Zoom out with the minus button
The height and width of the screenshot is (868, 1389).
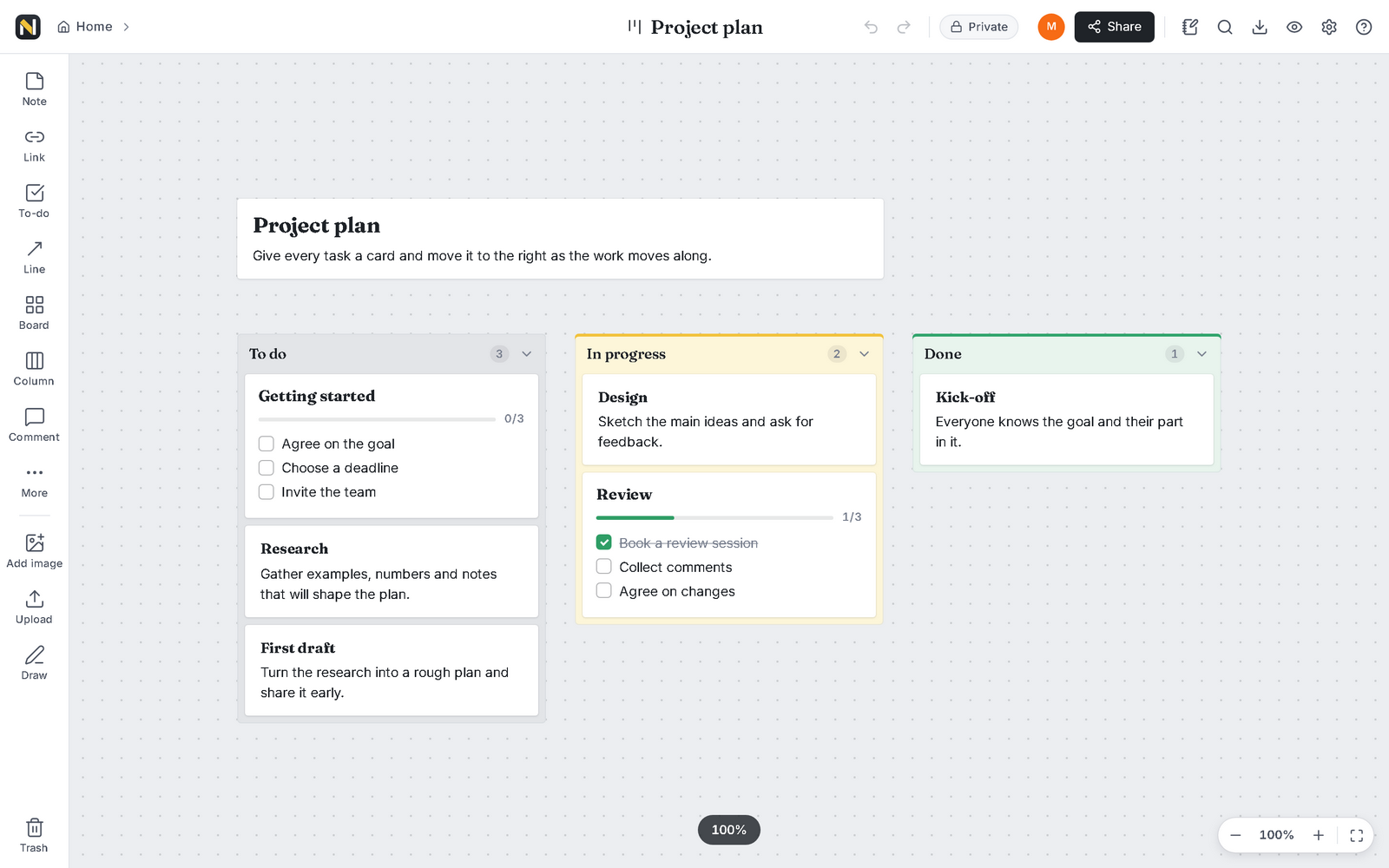click(x=1236, y=835)
